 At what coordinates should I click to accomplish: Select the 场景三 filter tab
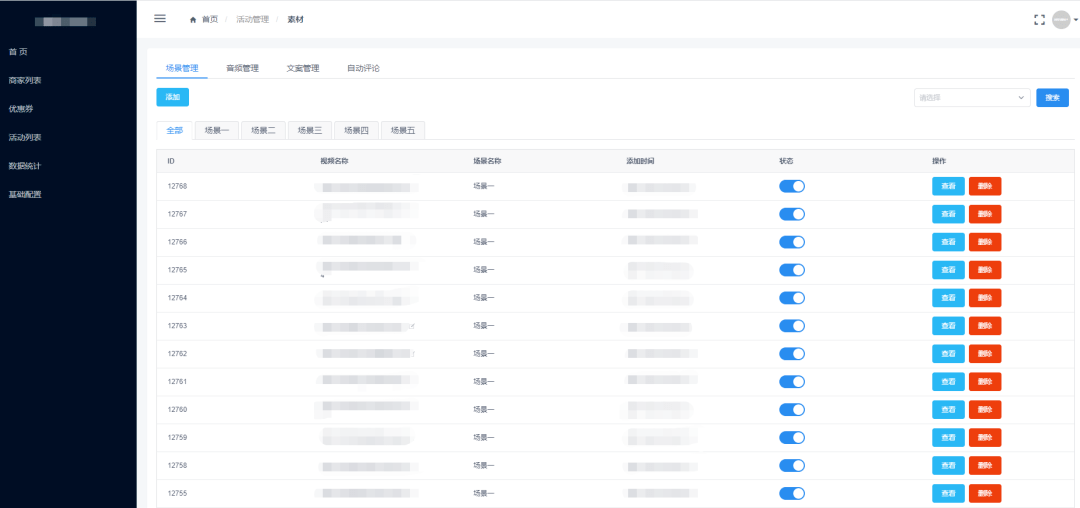coord(310,130)
